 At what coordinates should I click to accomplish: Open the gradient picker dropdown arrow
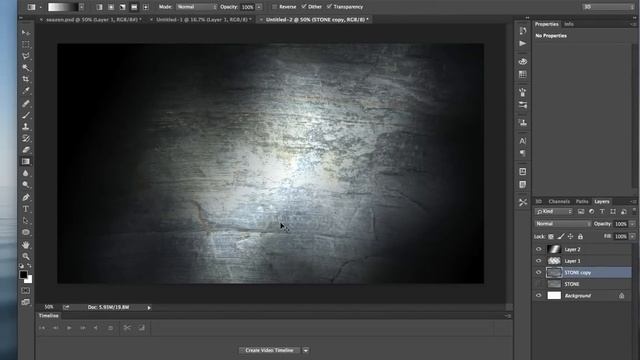(x=82, y=7)
